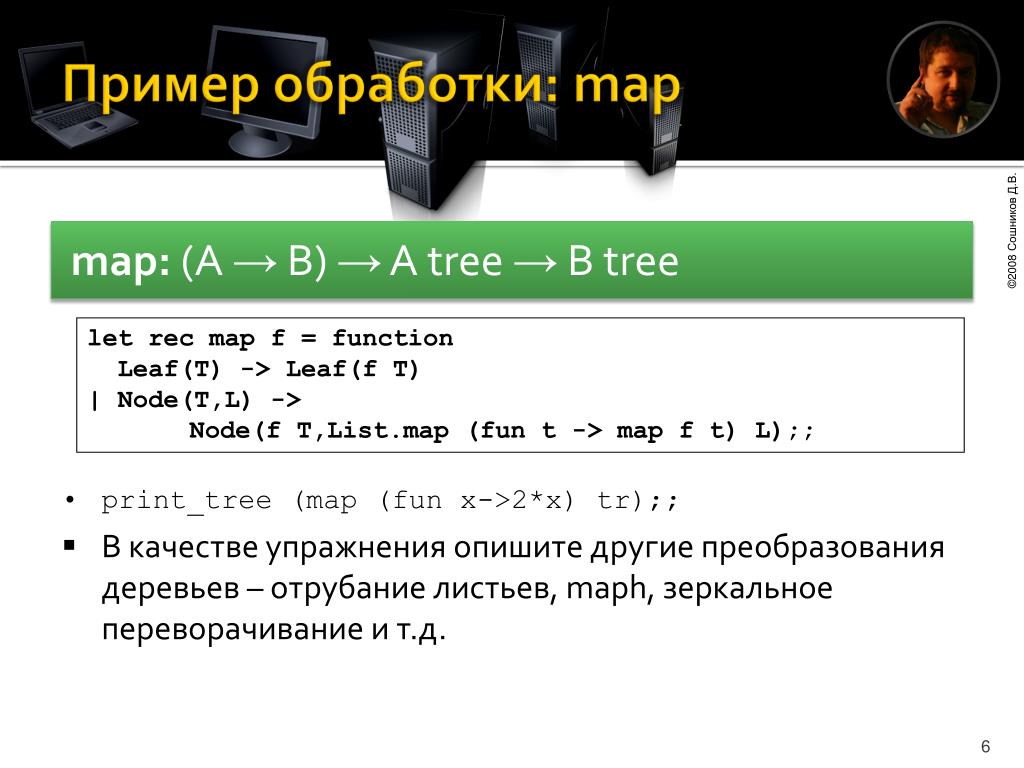Screen dimensions: 1024x768
Task: Click the line "переворачивание и т.д."
Action: [274, 630]
